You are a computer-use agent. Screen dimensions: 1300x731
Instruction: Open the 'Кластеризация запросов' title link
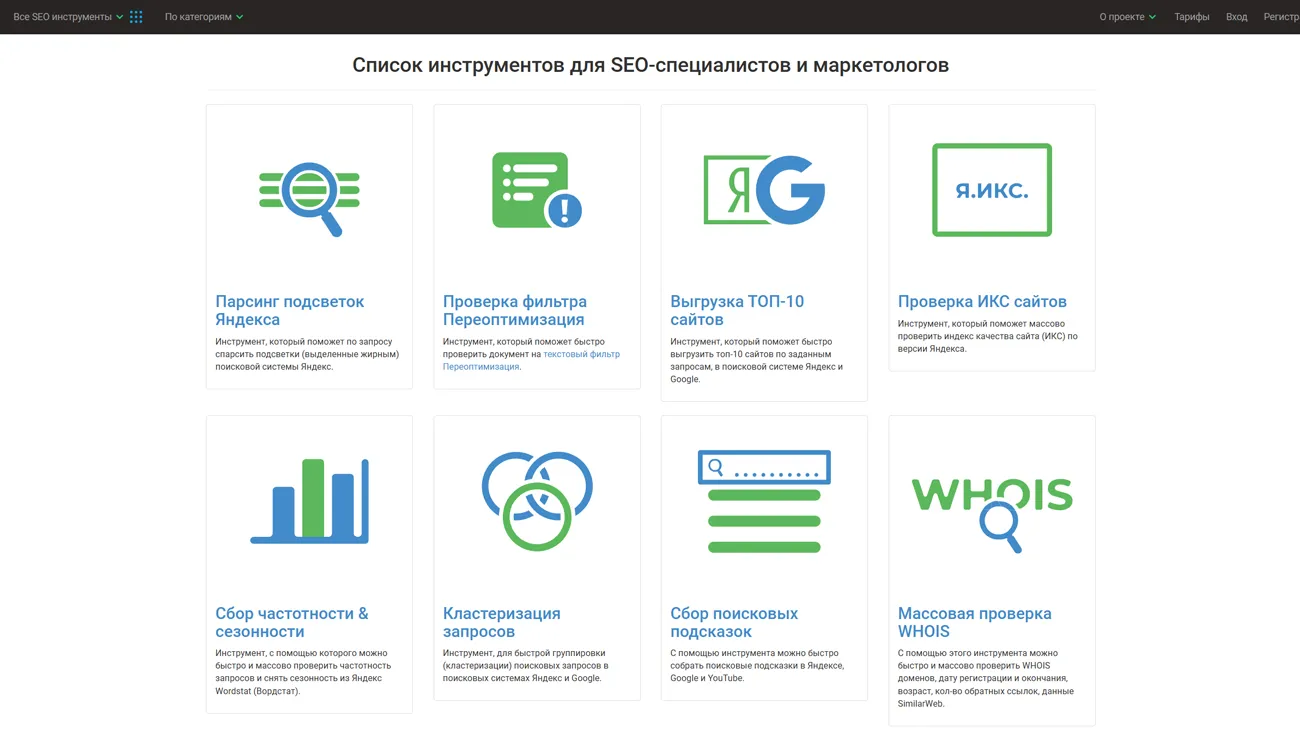501,622
